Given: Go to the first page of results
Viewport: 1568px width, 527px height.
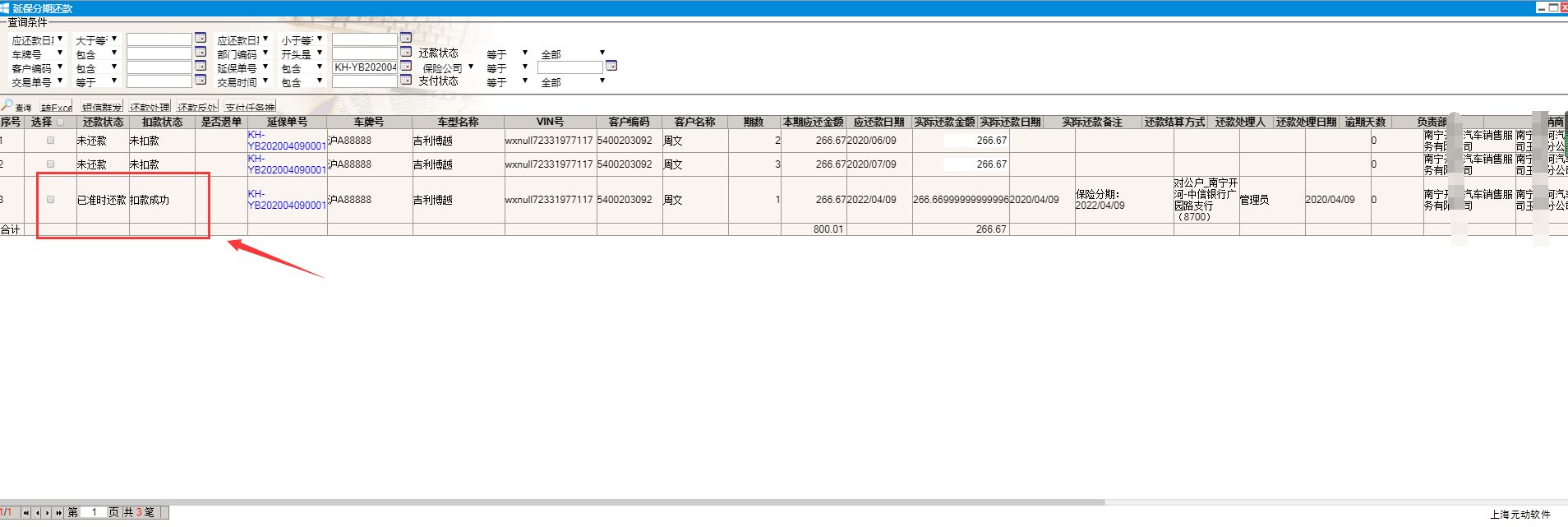Looking at the screenshot, I should point(26,512).
